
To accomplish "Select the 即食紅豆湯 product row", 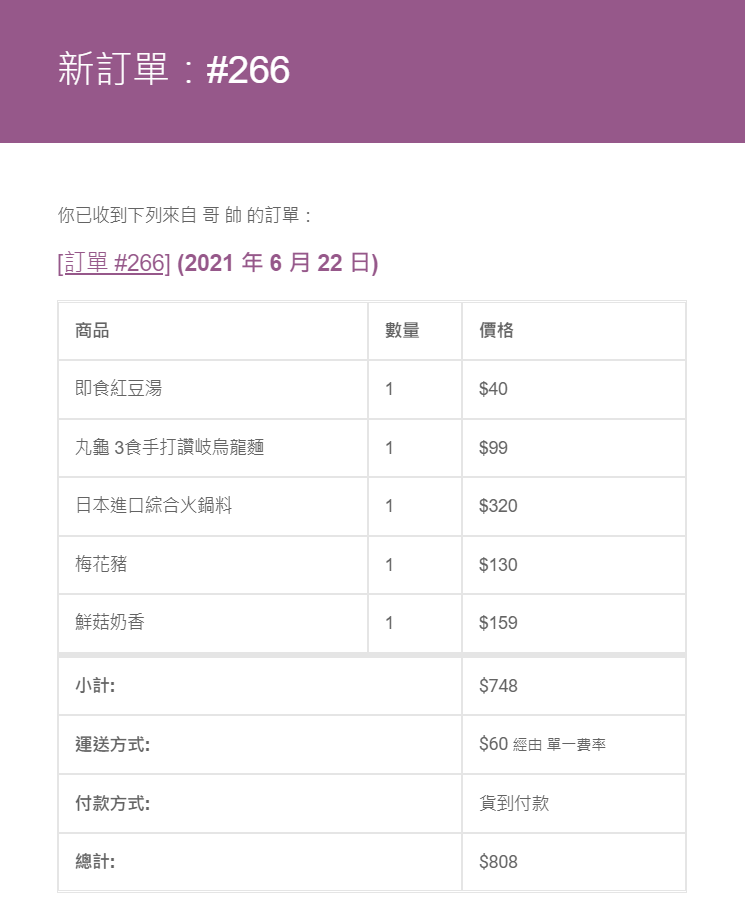I will (x=118, y=389).
